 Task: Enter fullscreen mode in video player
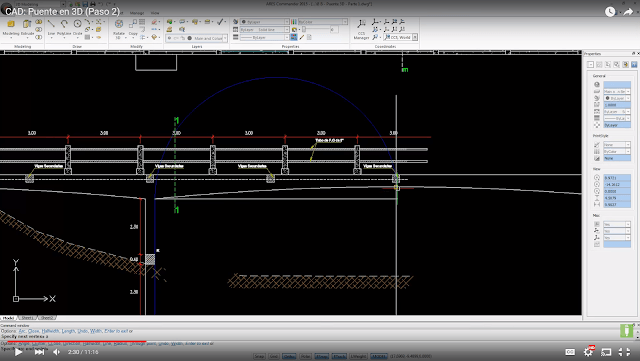tap(624, 352)
